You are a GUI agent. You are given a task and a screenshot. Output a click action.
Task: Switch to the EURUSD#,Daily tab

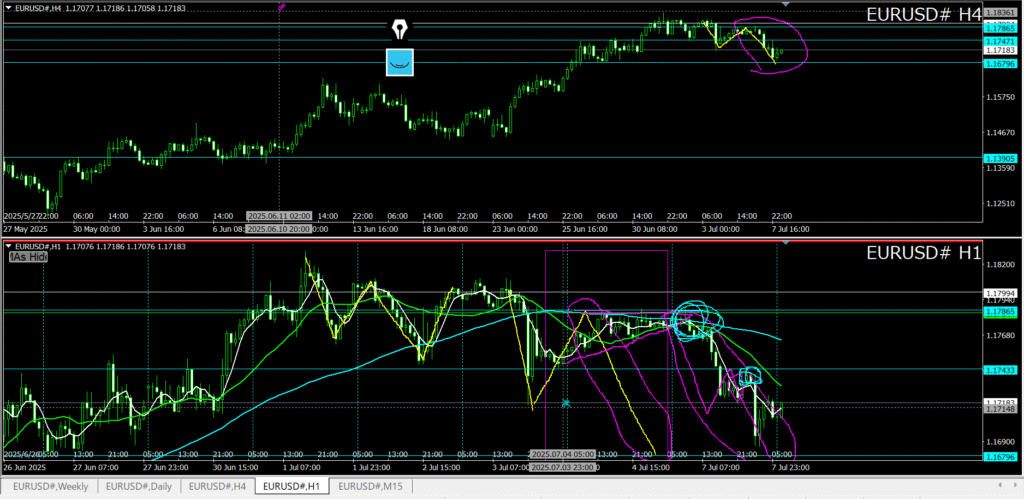point(140,486)
